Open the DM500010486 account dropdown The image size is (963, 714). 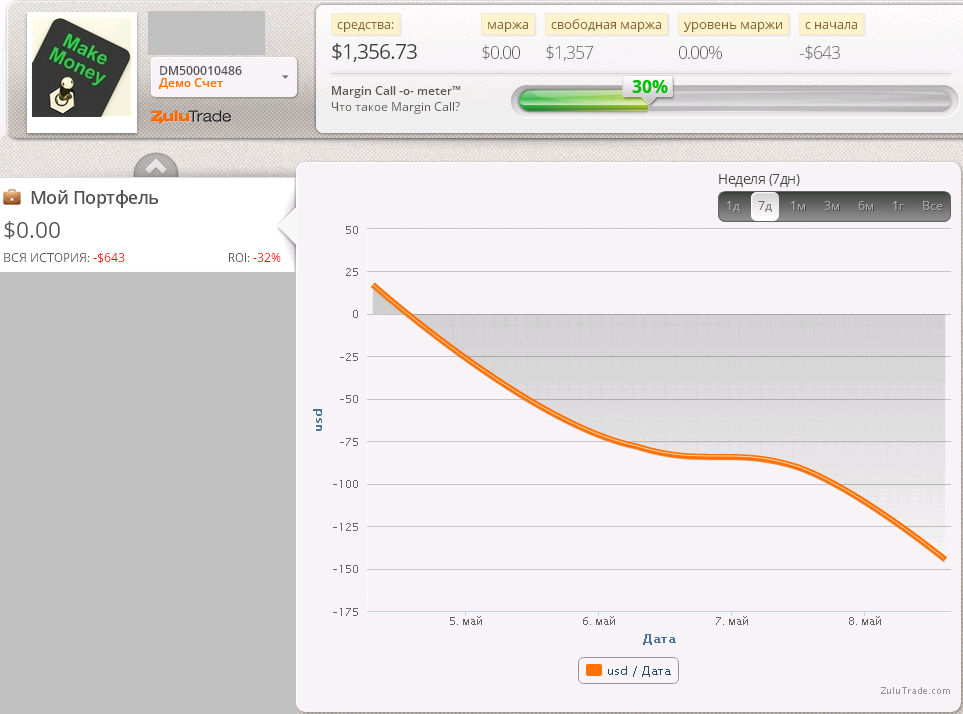(x=224, y=77)
